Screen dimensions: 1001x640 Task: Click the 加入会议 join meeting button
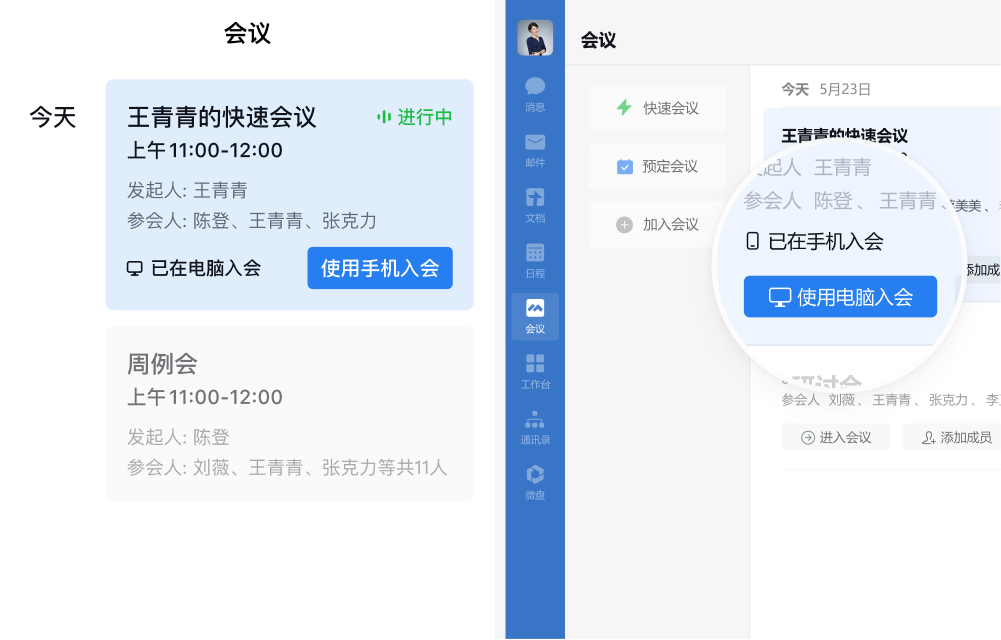658,225
